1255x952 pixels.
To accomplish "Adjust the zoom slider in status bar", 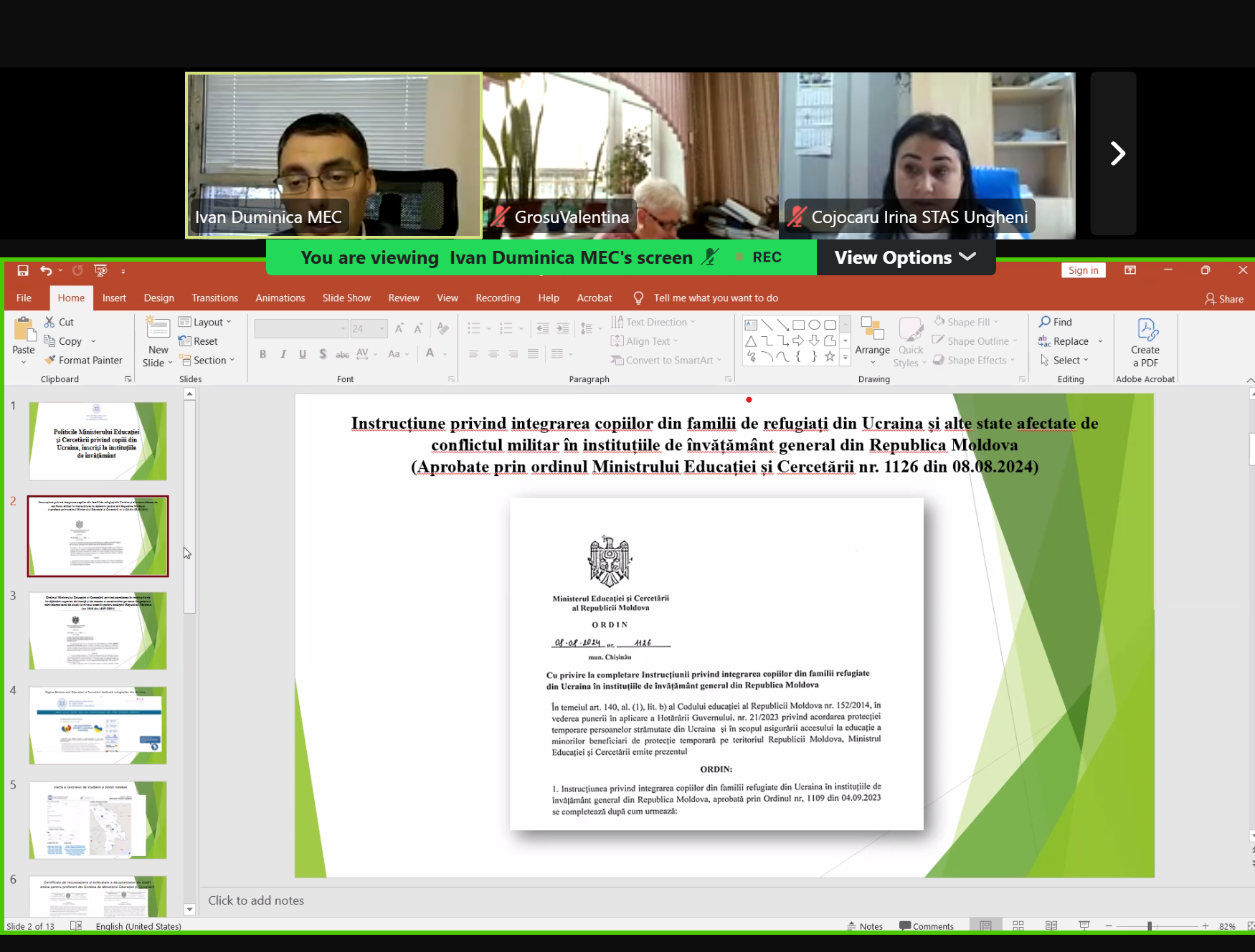I will point(1150,926).
